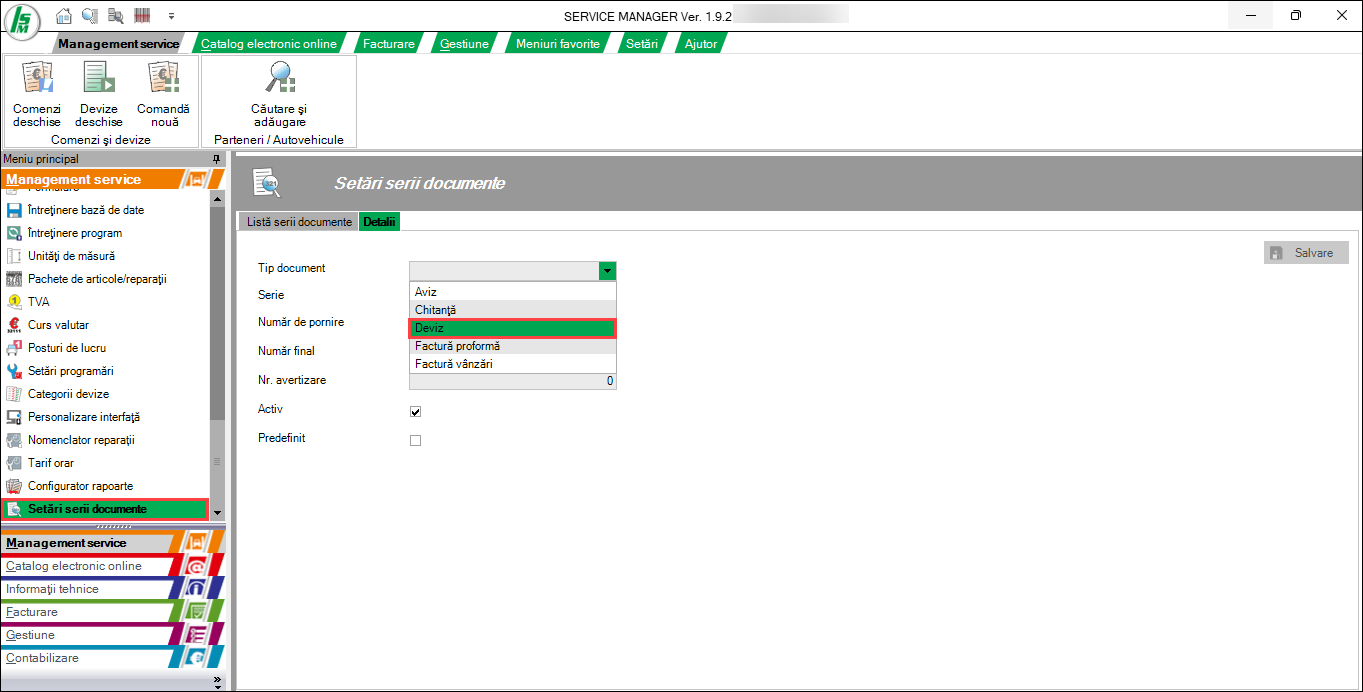The image size is (1363, 692).
Task: Enable the Predefinit checkbox
Action: click(416, 440)
